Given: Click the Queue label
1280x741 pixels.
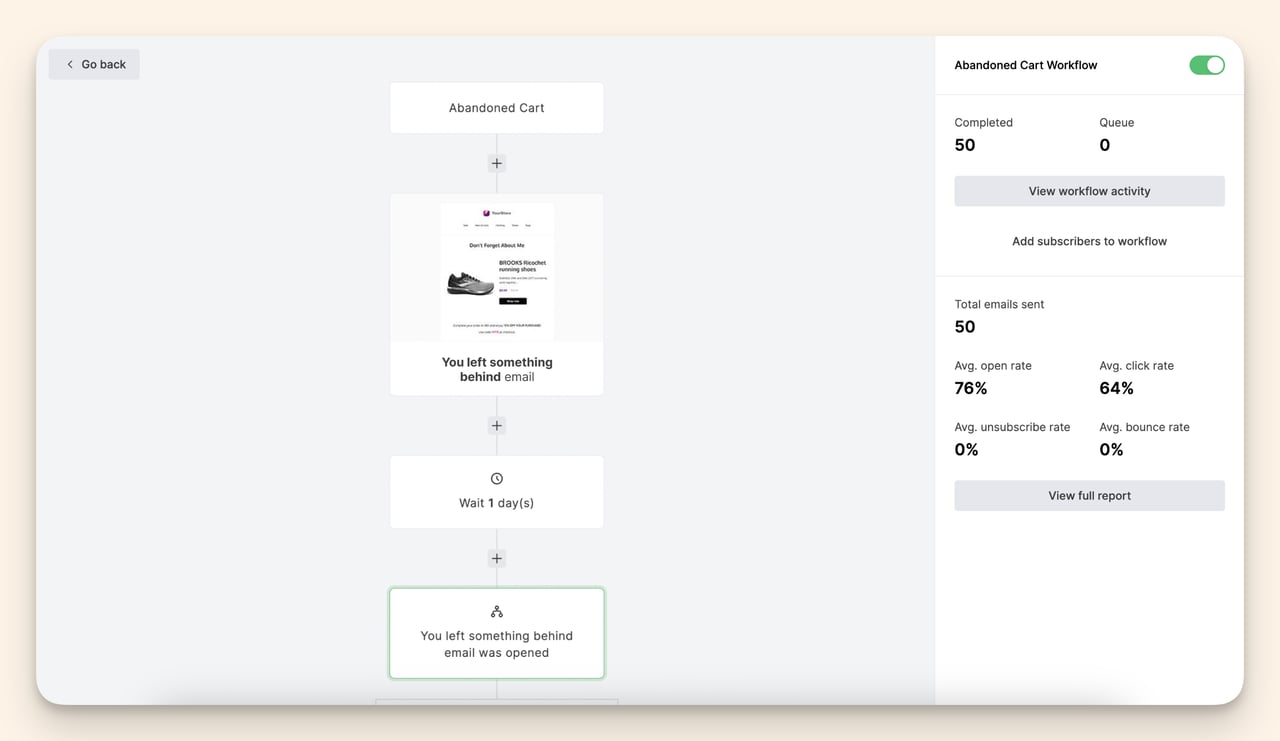Looking at the screenshot, I should click(1117, 122).
